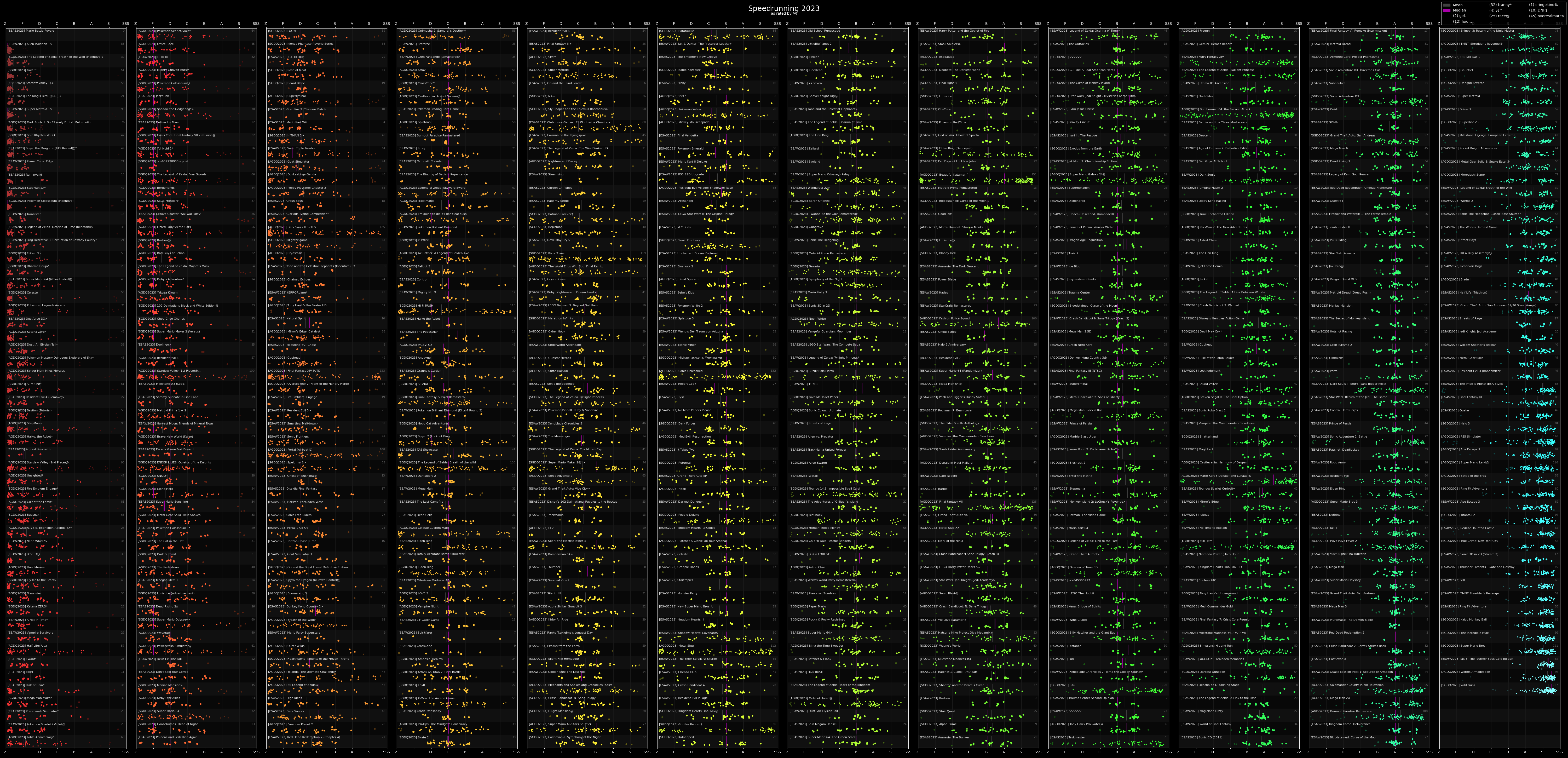Image resolution: width=1568 pixels, height=758 pixels.
Task: Click '[ESAW2023] Broforce' row label
Action: (414, 44)
